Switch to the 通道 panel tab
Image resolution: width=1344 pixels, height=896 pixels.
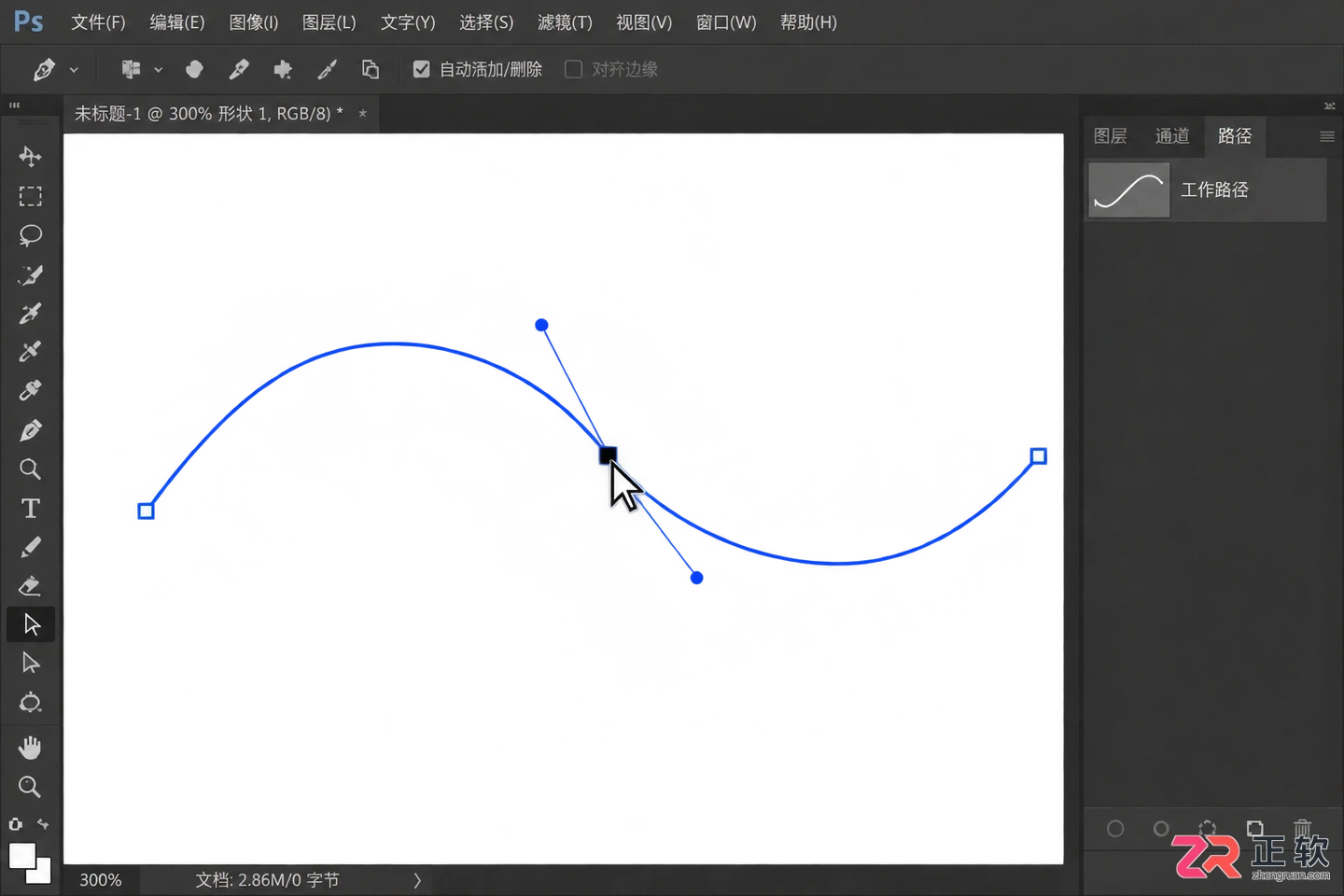(x=1172, y=136)
